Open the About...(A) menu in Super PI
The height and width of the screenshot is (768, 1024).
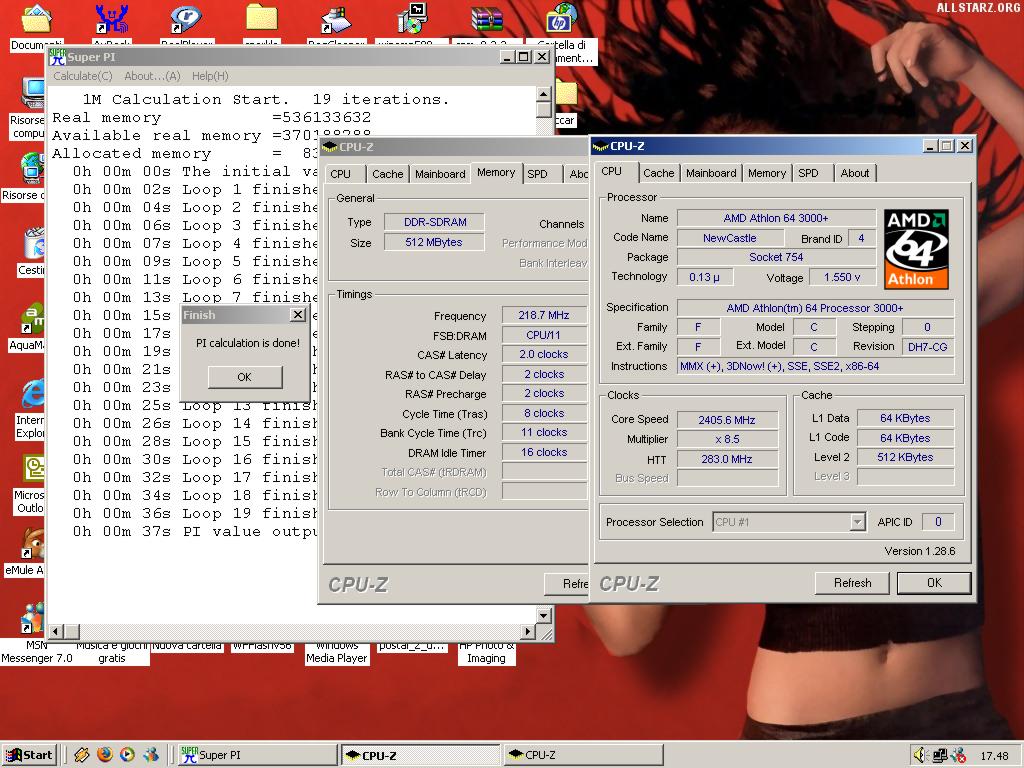click(152, 76)
